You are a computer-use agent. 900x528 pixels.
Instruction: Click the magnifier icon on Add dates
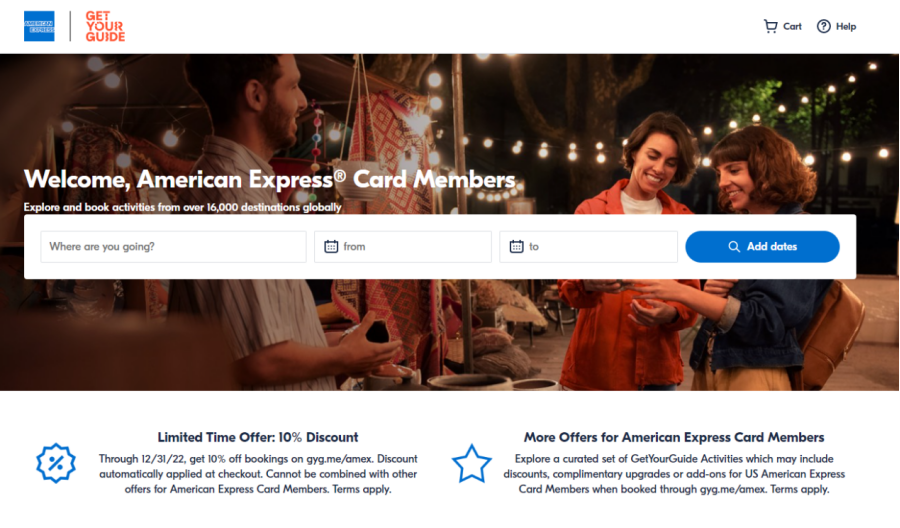[734, 247]
